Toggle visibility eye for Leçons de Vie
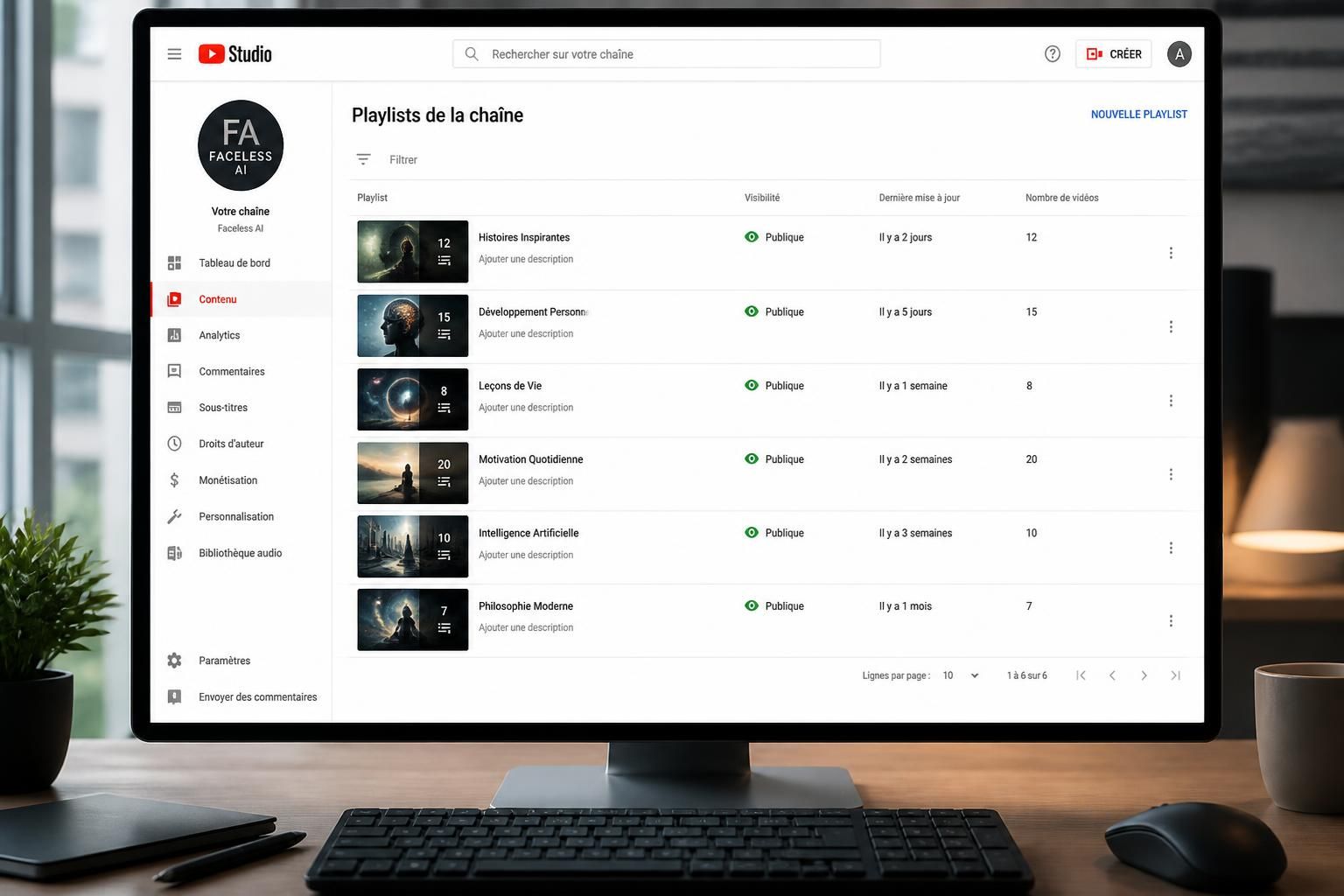 point(752,385)
